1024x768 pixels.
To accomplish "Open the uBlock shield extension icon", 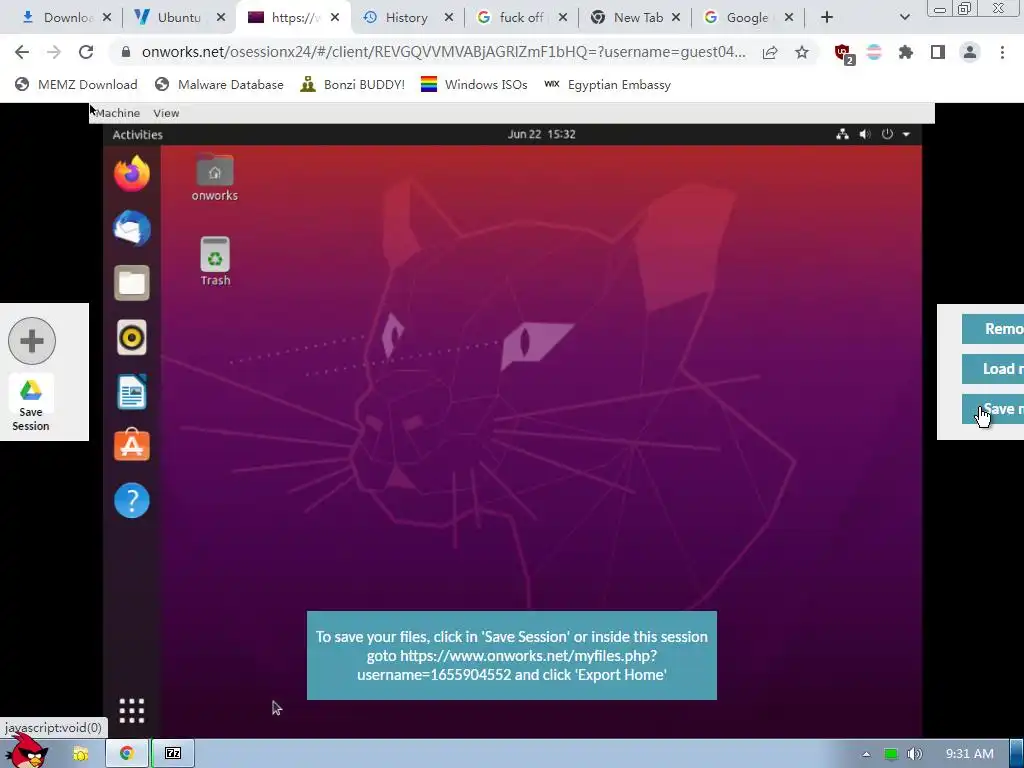I will point(844,53).
